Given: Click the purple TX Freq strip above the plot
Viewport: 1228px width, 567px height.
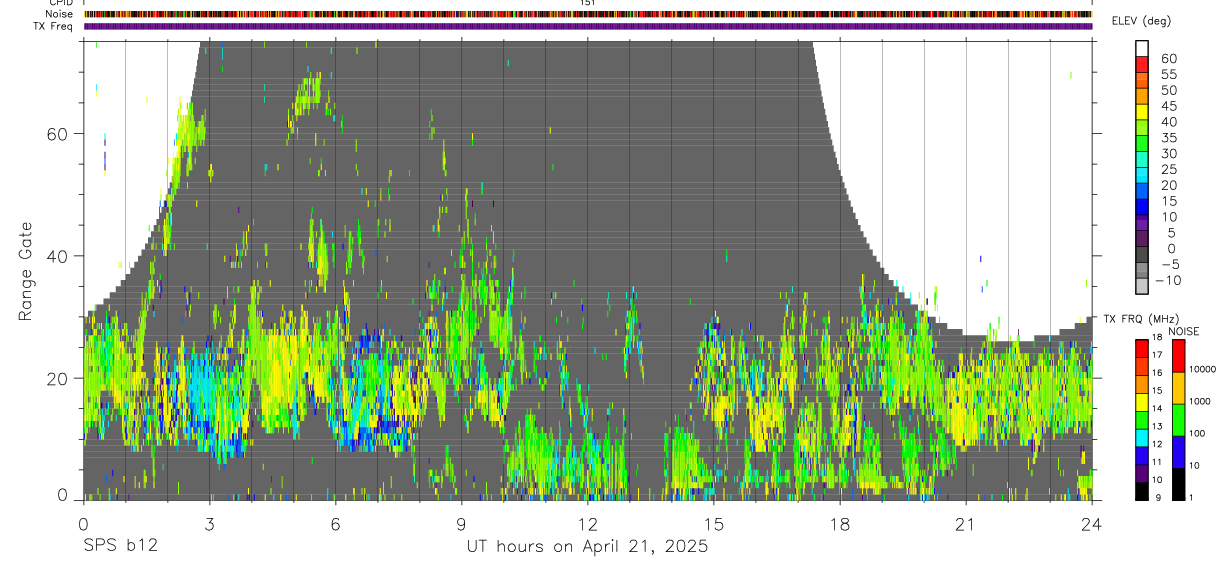Looking at the screenshot, I should coord(588,26).
